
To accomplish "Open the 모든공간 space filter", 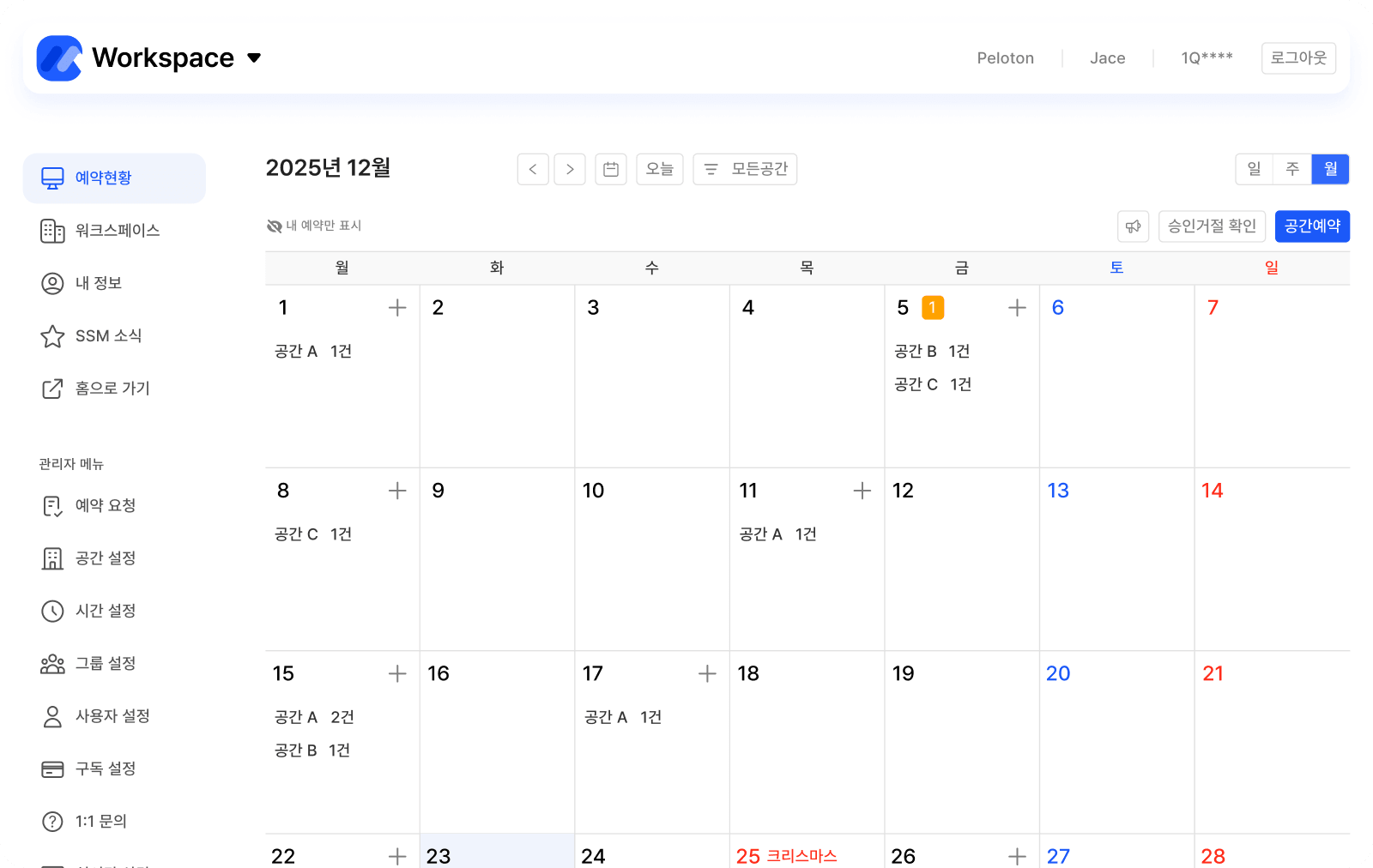I will click(x=744, y=168).
